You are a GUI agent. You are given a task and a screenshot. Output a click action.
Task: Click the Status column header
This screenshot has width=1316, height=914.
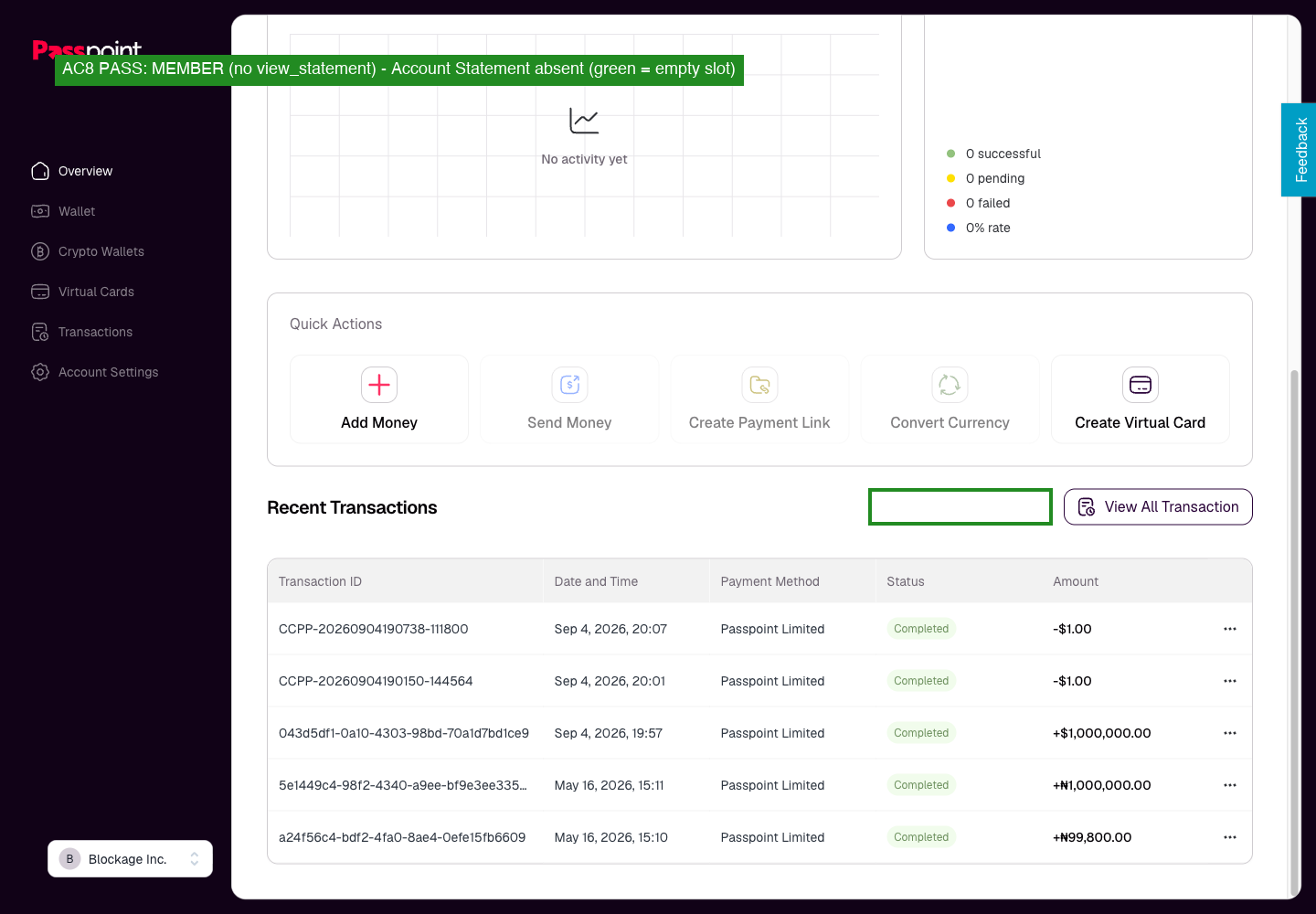click(x=906, y=581)
